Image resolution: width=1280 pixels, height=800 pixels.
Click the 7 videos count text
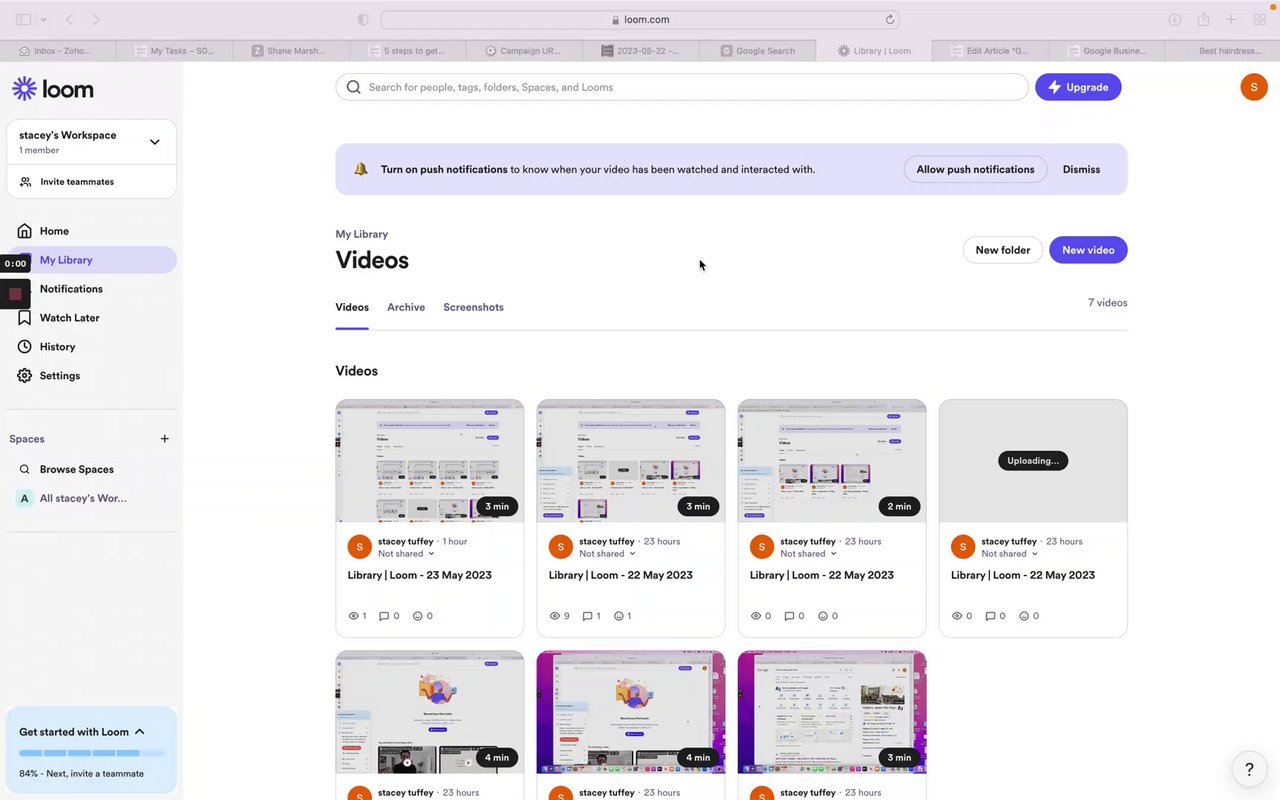pos(1107,302)
